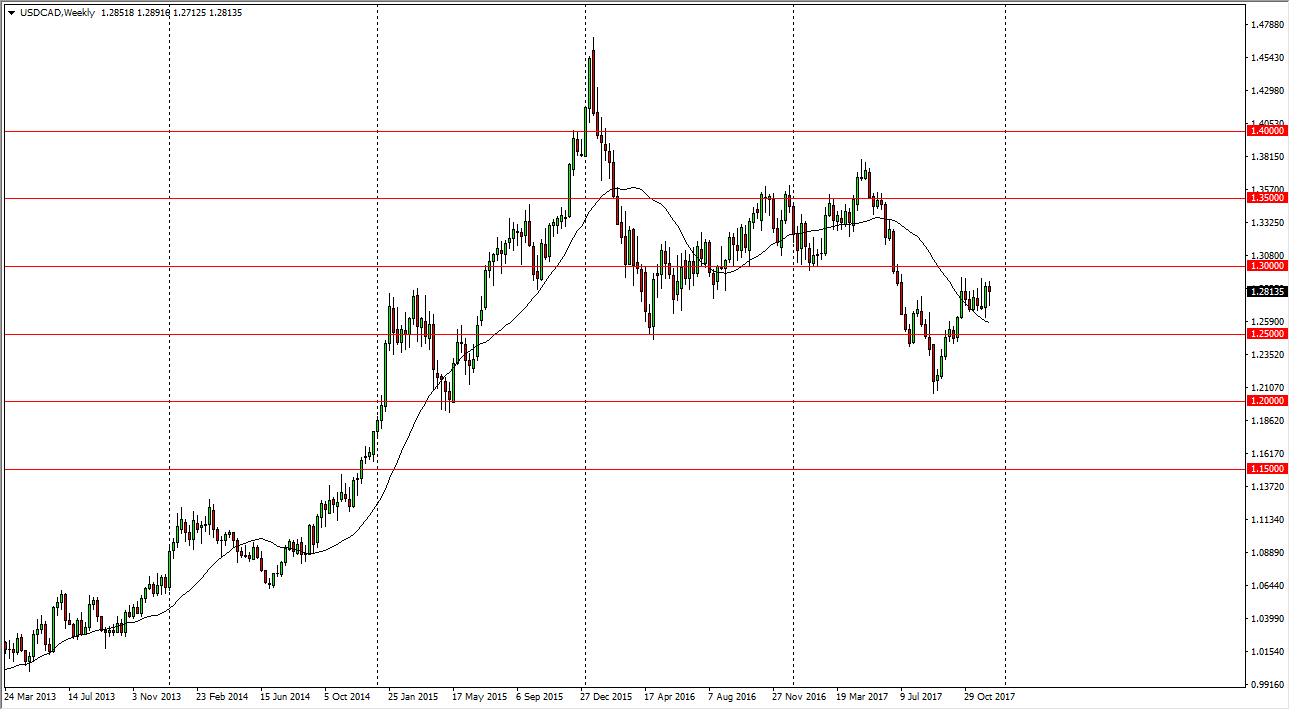Image resolution: width=1290 pixels, height=710 pixels.
Task: Select the 3 Nov 2013 date label
Action: click(157, 696)
